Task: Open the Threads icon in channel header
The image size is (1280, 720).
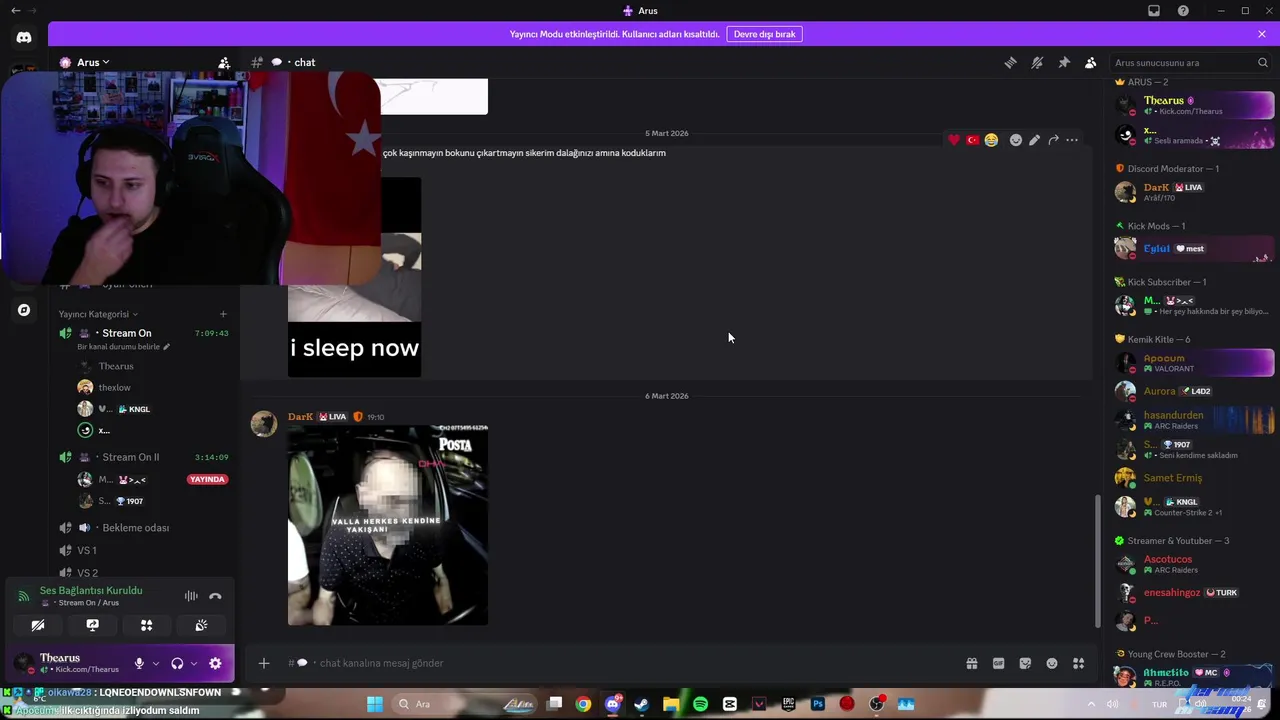Action: point(1011,62)
